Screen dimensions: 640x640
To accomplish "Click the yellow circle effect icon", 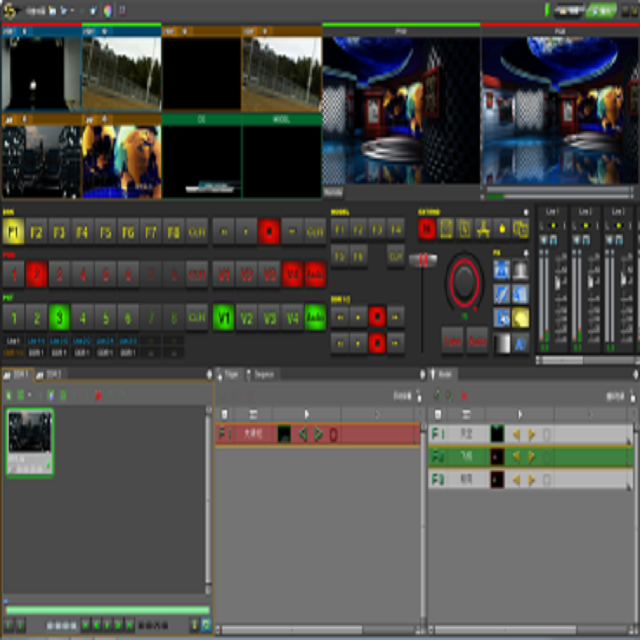I will [x=520, y=319].
